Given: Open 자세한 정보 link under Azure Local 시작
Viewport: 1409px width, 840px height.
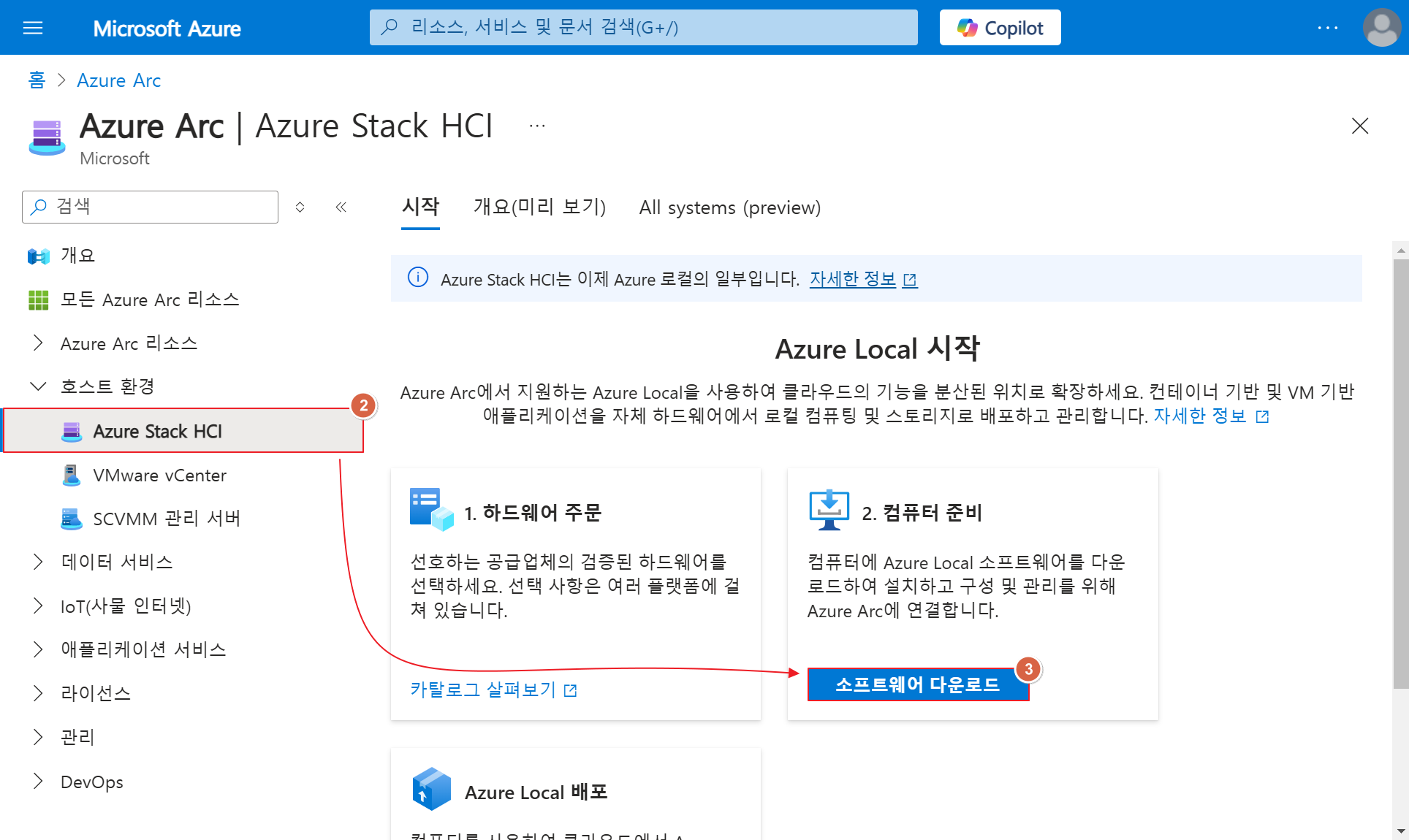Looking at the screenshot, I should pyautogui.click(x=1200, y=416).
